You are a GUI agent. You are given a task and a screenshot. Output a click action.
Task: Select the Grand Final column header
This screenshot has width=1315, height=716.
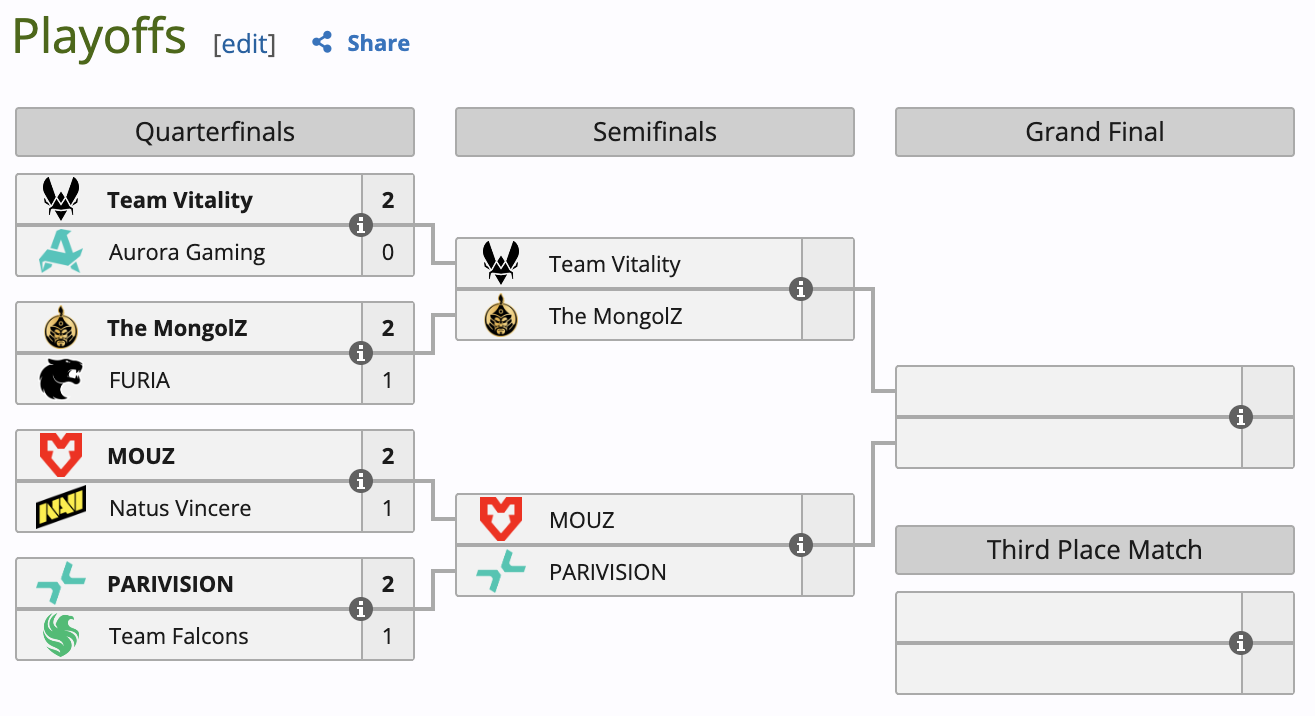(1095, 132)
